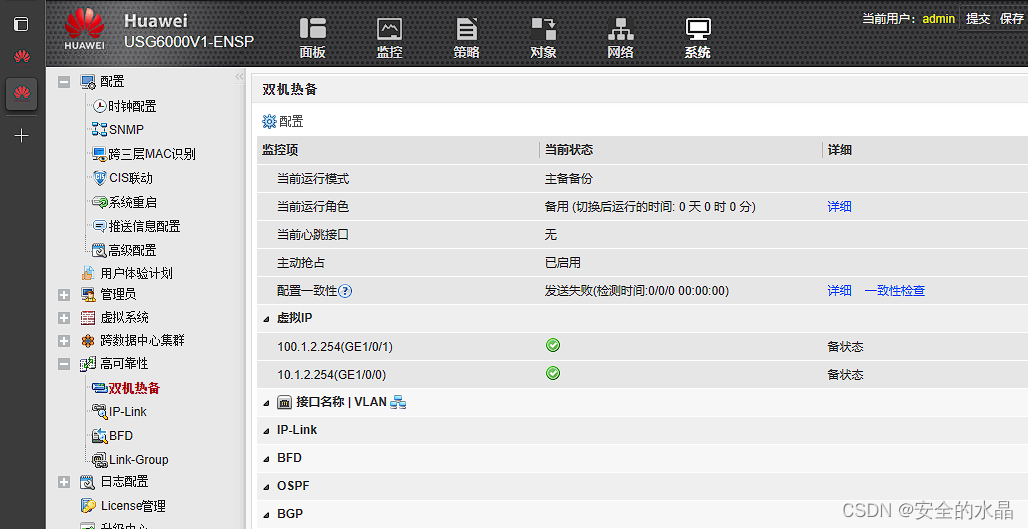Open the 策略 policy icon
This screenshot has height=529, width=1028.
467,29
